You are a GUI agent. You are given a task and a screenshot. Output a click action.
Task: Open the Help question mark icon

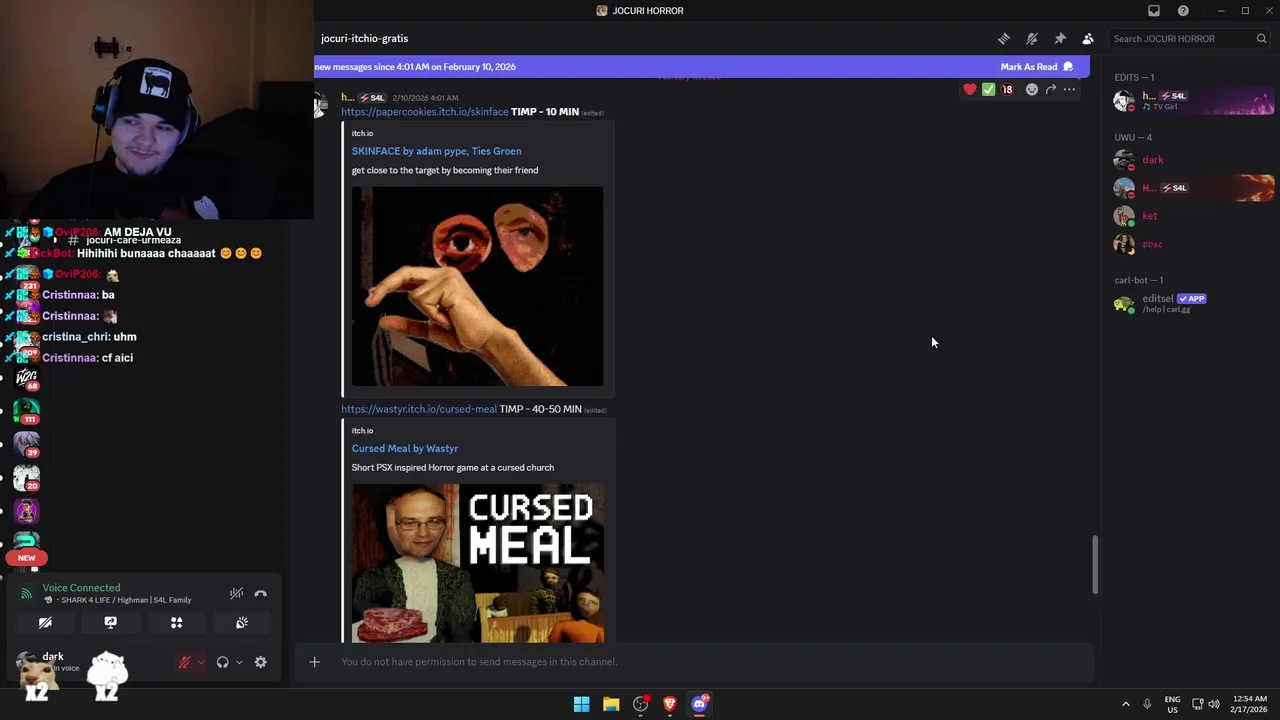pyautogui.click(x=1184, y=11)
